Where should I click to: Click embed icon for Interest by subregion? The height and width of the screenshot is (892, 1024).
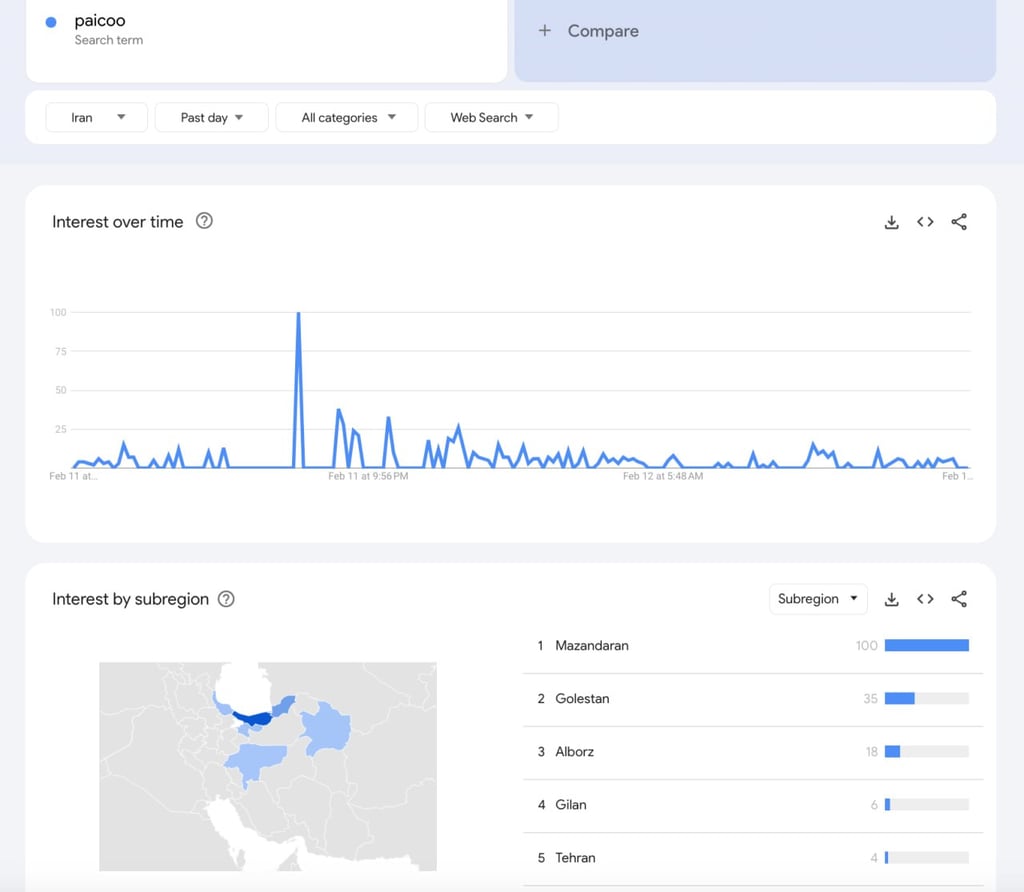click(925, 599)
